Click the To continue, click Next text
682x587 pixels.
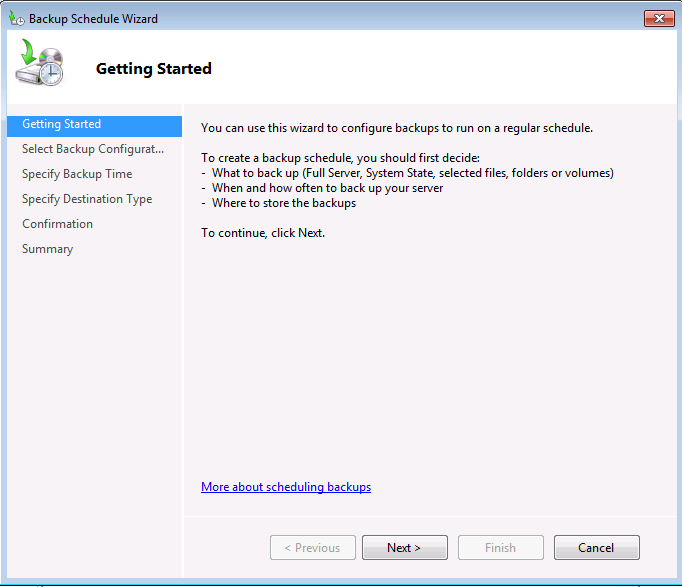point(263,233)
